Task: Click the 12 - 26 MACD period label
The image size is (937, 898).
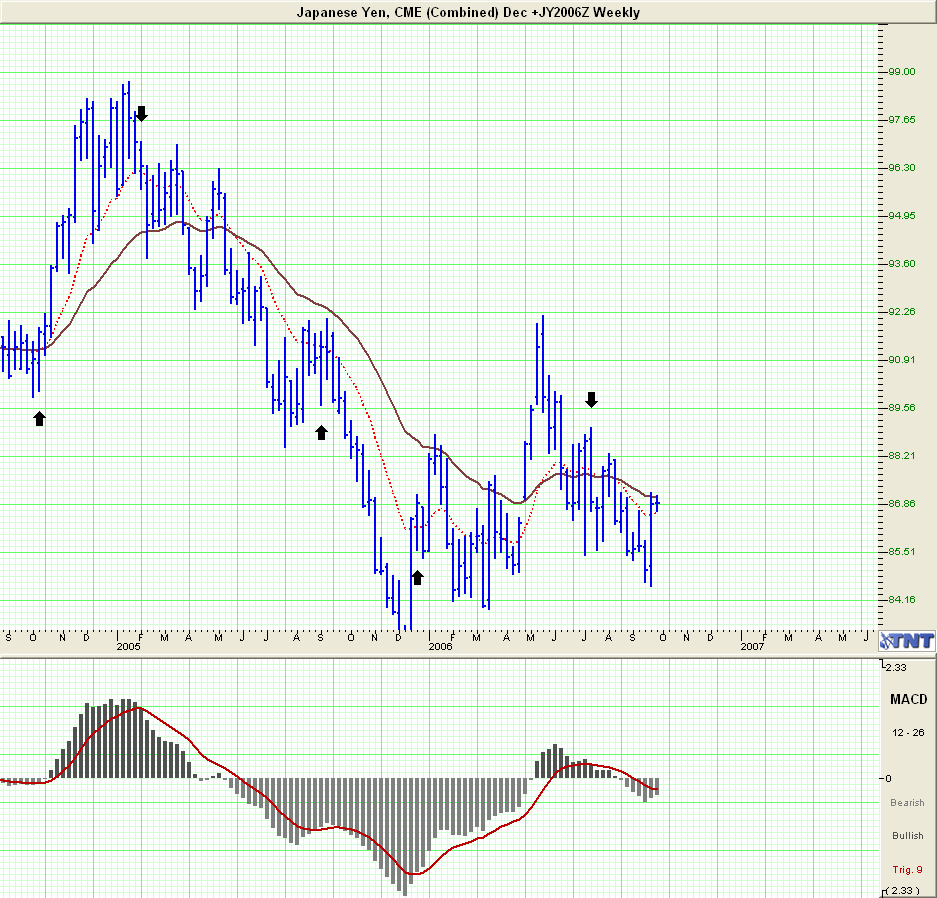Action: click(x=908, y=733)
